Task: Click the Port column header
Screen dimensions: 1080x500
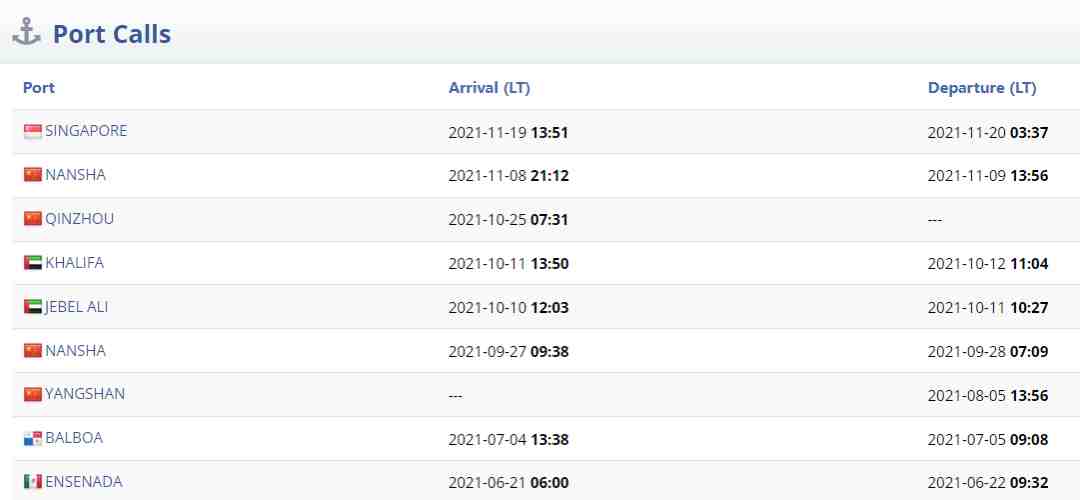Action: pyautogui.click(x=39, y=88)
